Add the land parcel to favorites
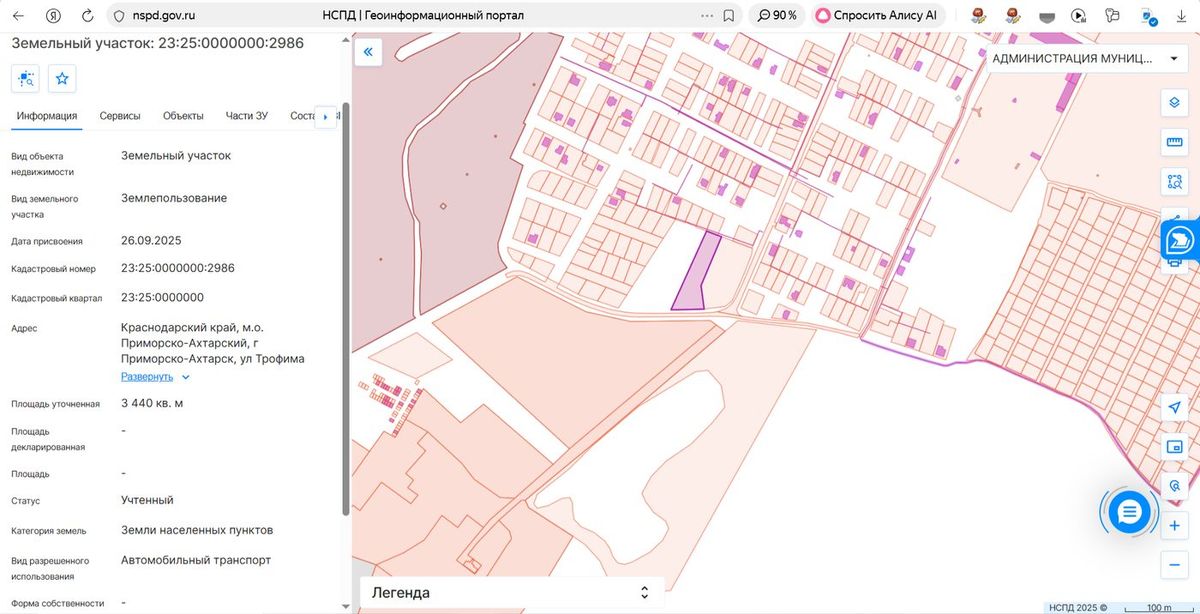Image resolution: width=1200 pixels, height=614 pixels. 62,79
